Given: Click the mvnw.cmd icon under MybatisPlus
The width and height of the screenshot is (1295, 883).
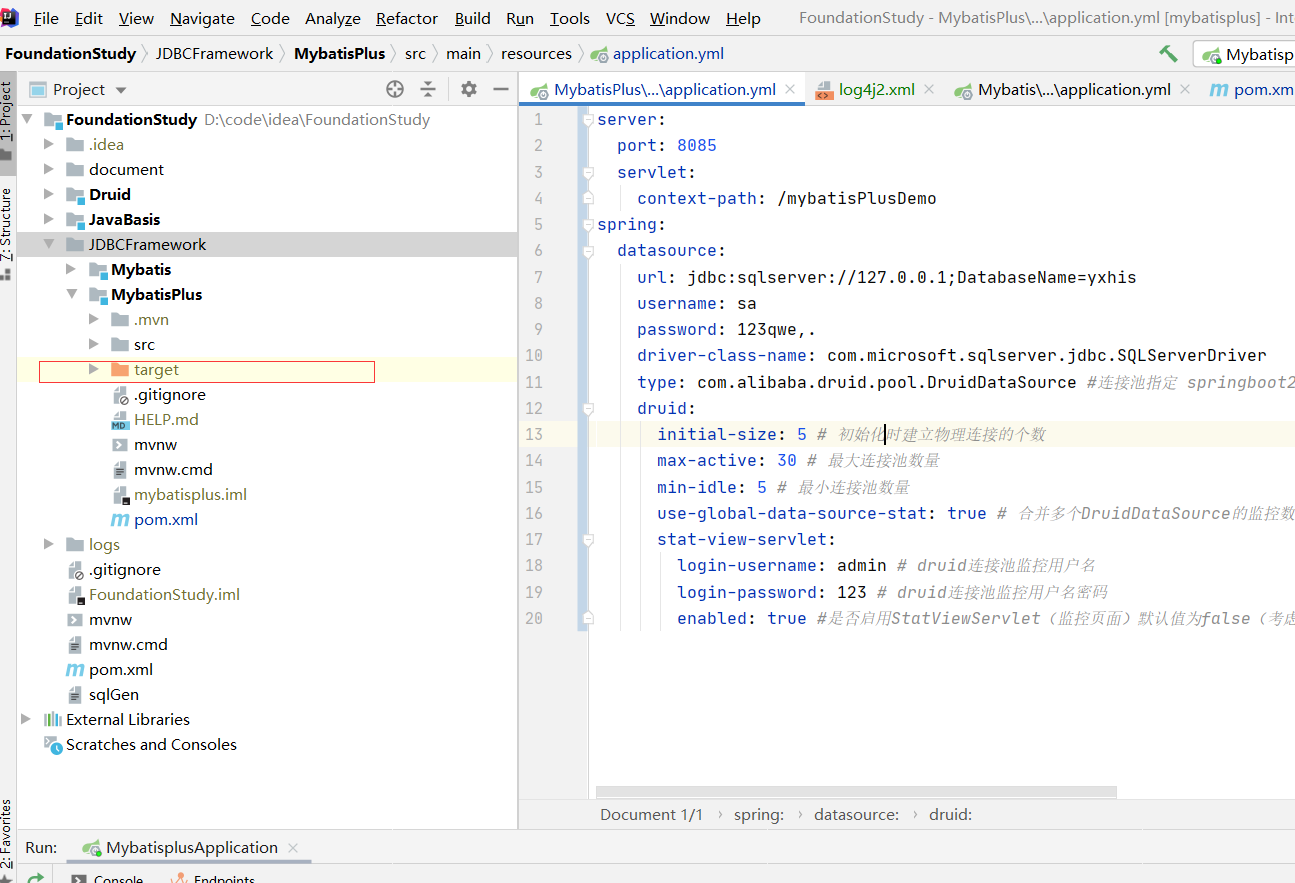Looking at the screenshot, I should pyautogui.click(x=120, y=469).
